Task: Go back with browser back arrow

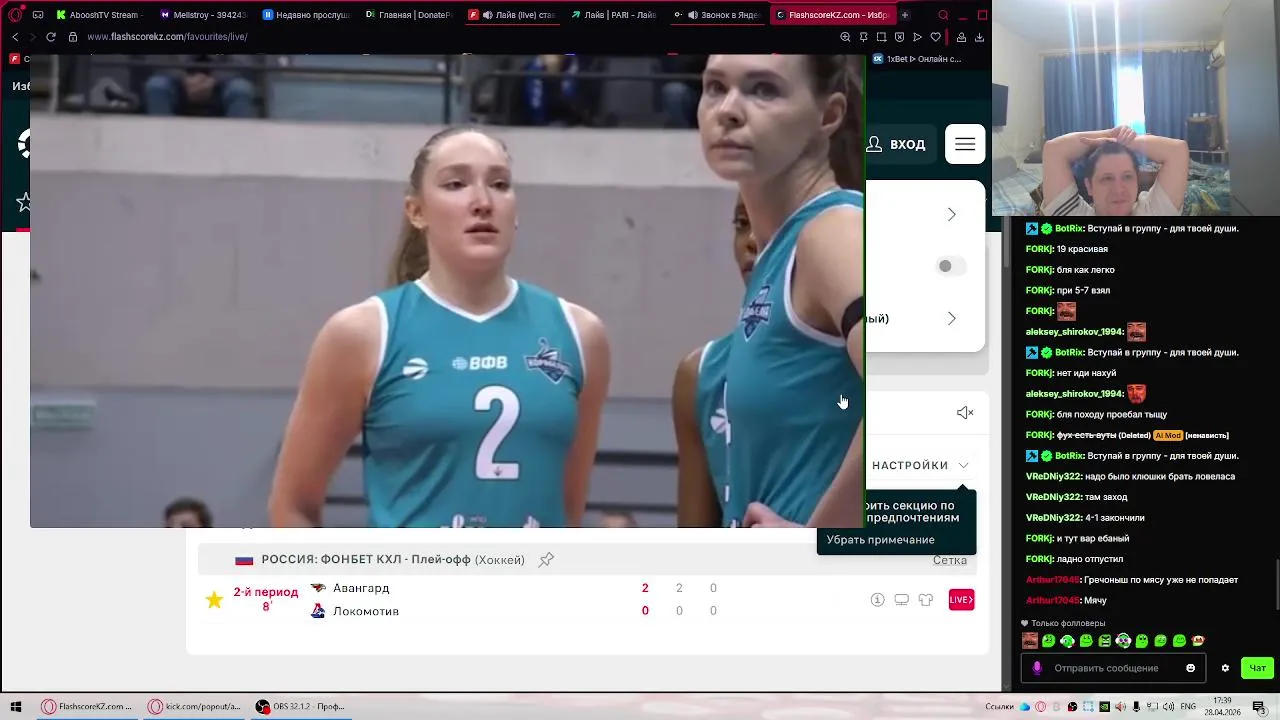Action: (15, 37)
